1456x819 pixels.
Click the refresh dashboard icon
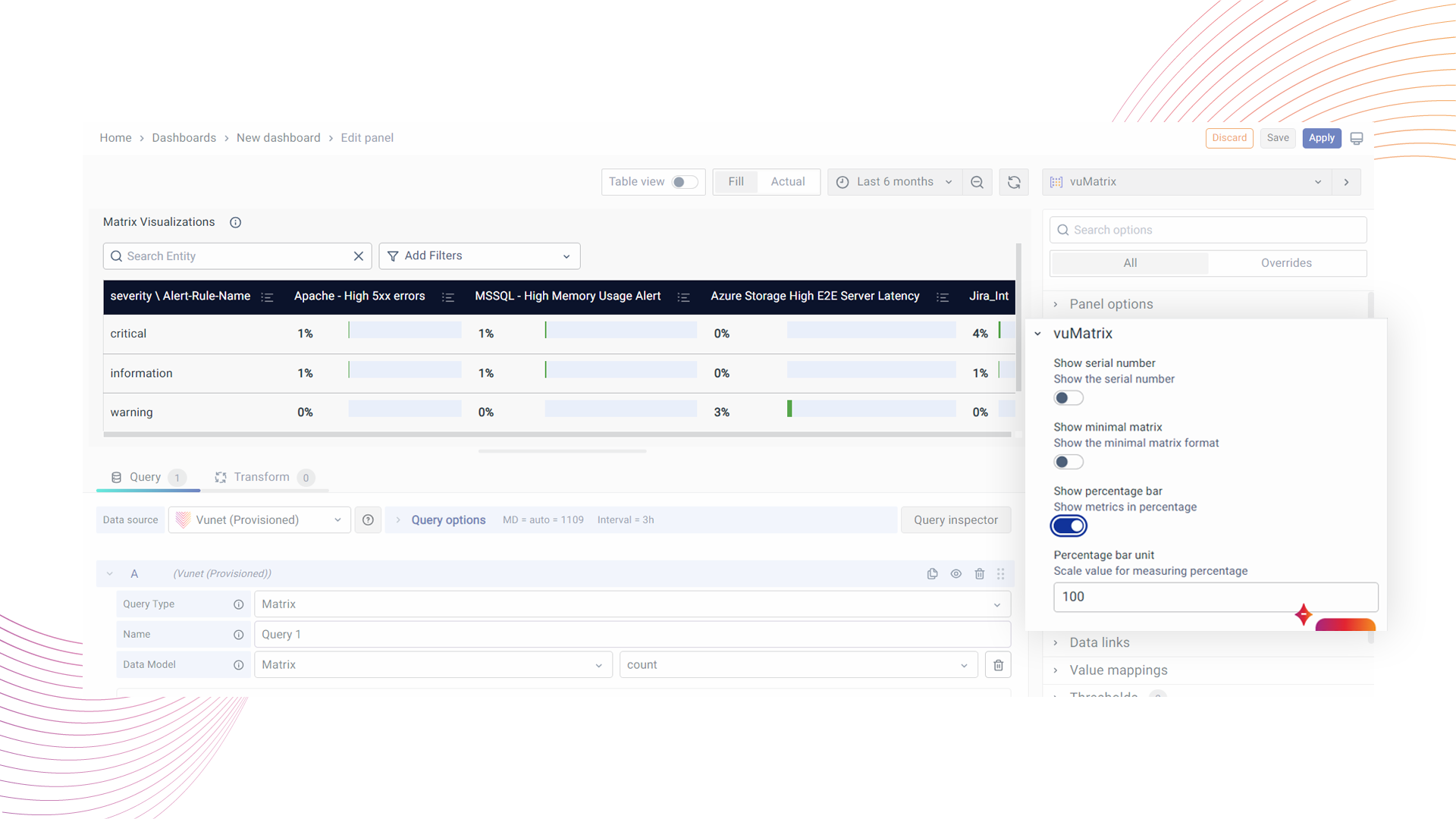[x=1014, y=182]
